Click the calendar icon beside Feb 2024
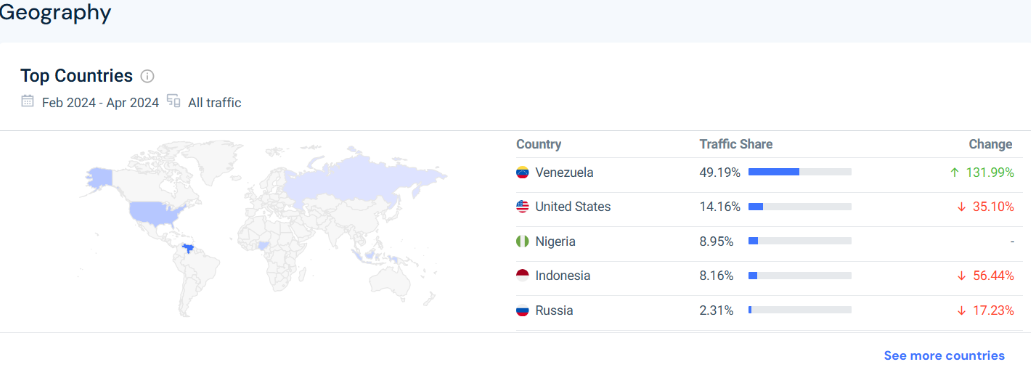 pyautogui.click(x=28, y=101)
